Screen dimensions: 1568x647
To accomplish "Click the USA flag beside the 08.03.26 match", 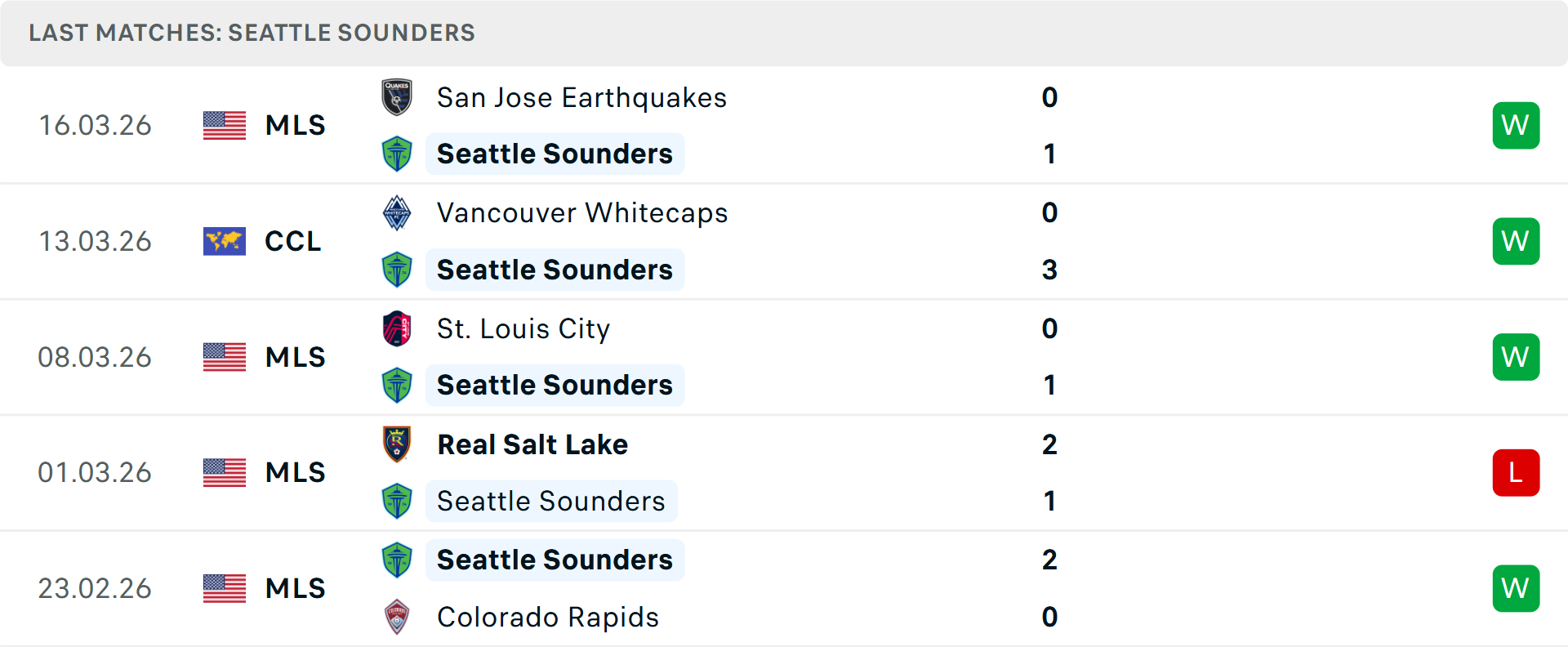I will pos(224,356).
